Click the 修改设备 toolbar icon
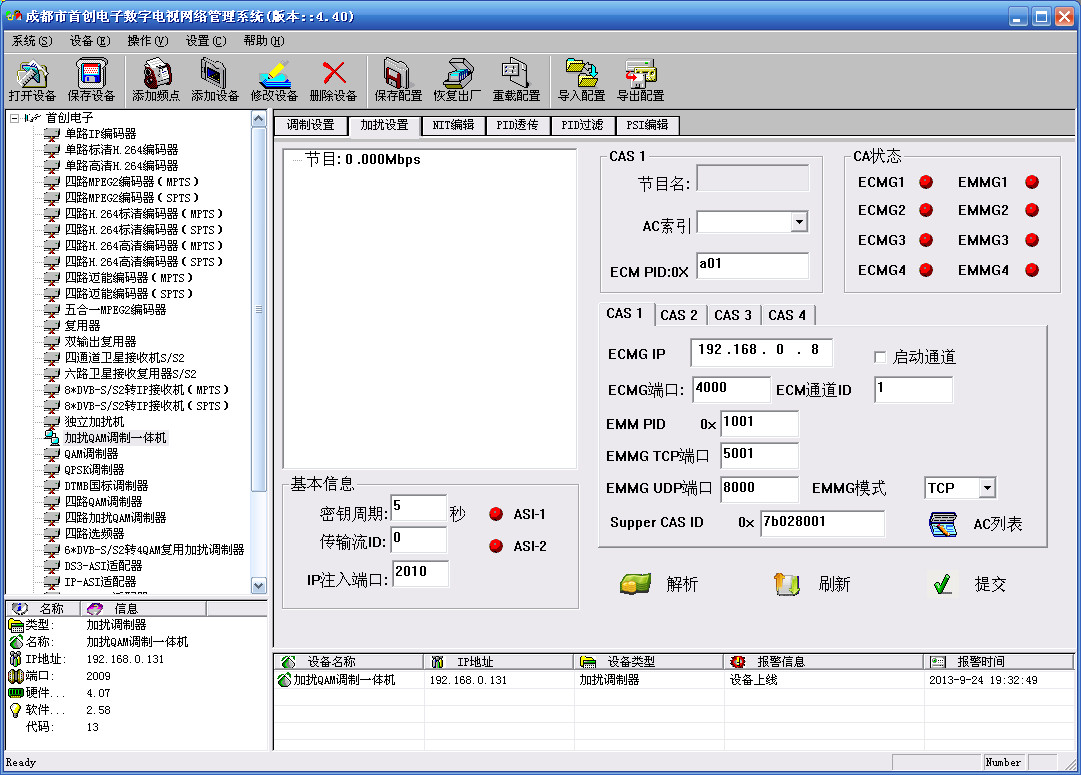 [x=274, y=73]
